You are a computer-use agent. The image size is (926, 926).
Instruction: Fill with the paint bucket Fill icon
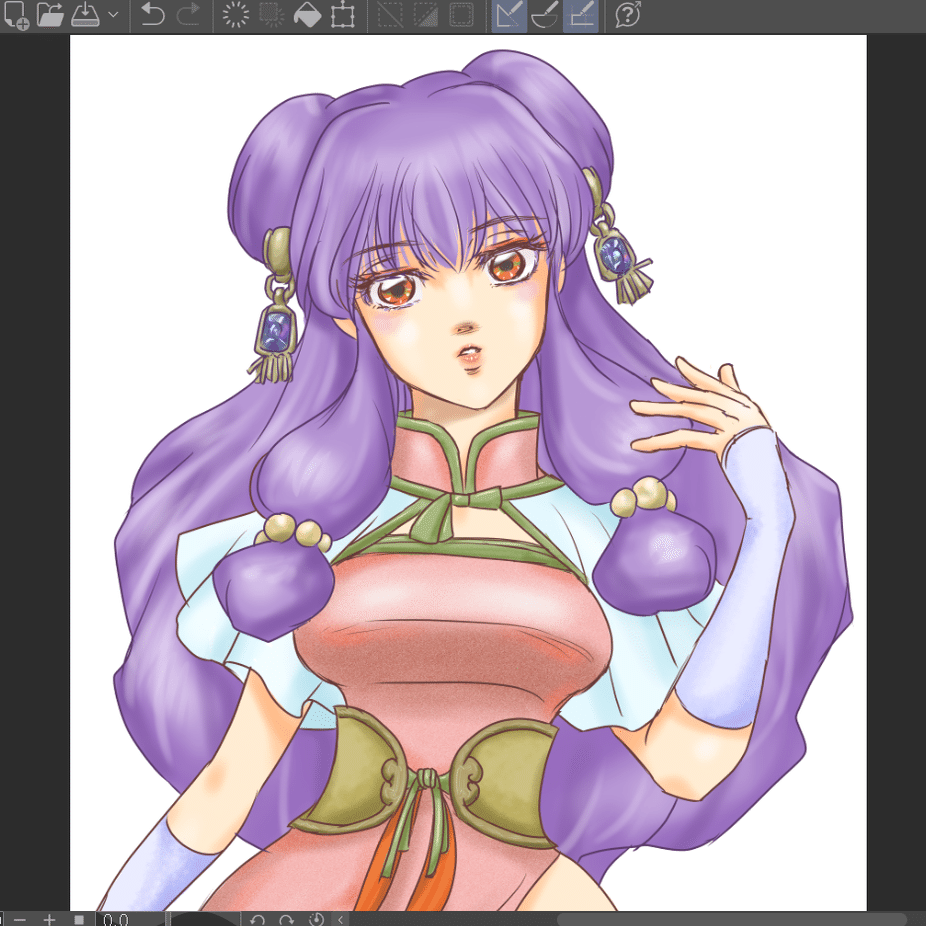tap(307, 15)
